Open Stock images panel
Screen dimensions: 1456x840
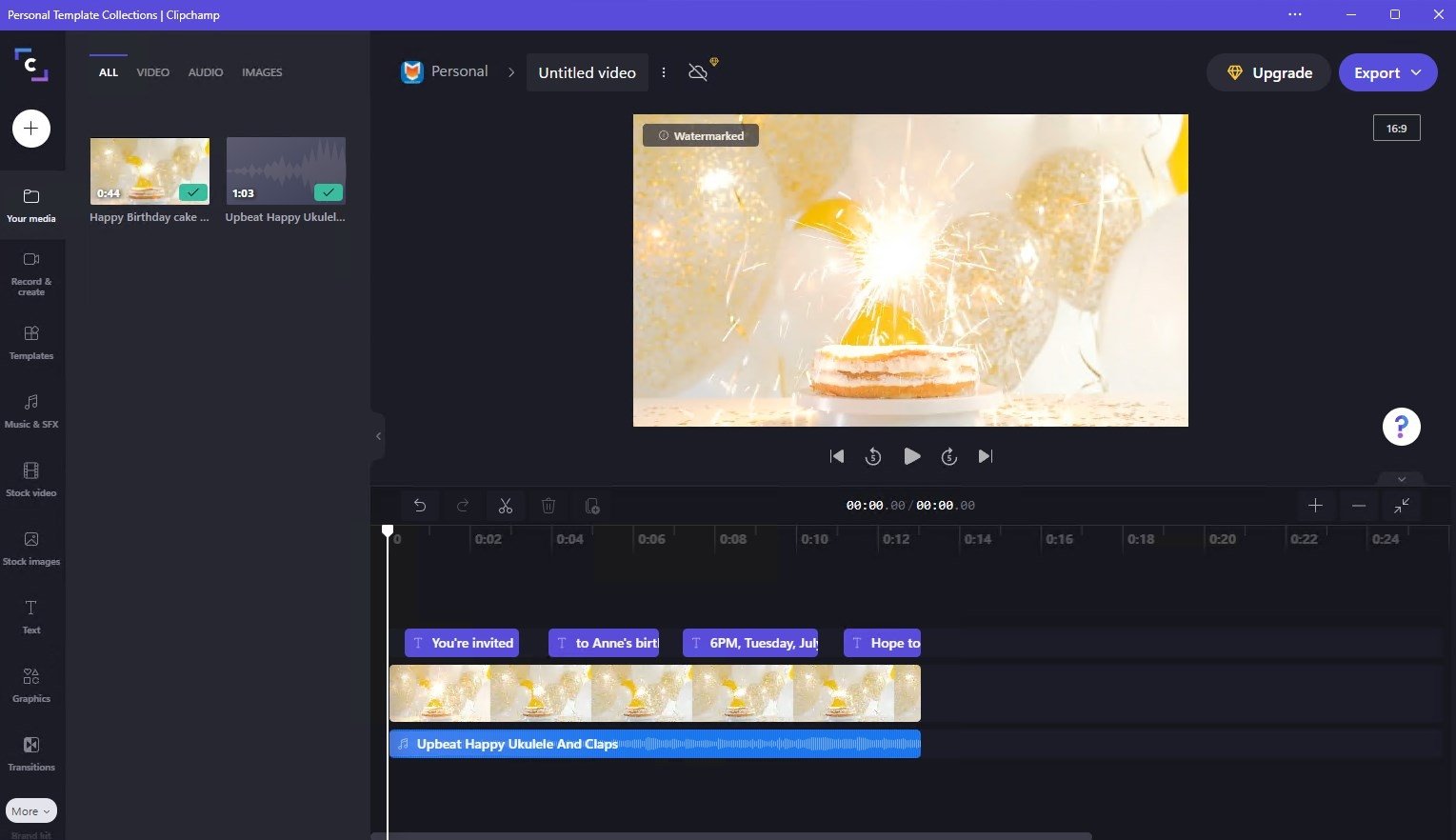tap(31, 548)
